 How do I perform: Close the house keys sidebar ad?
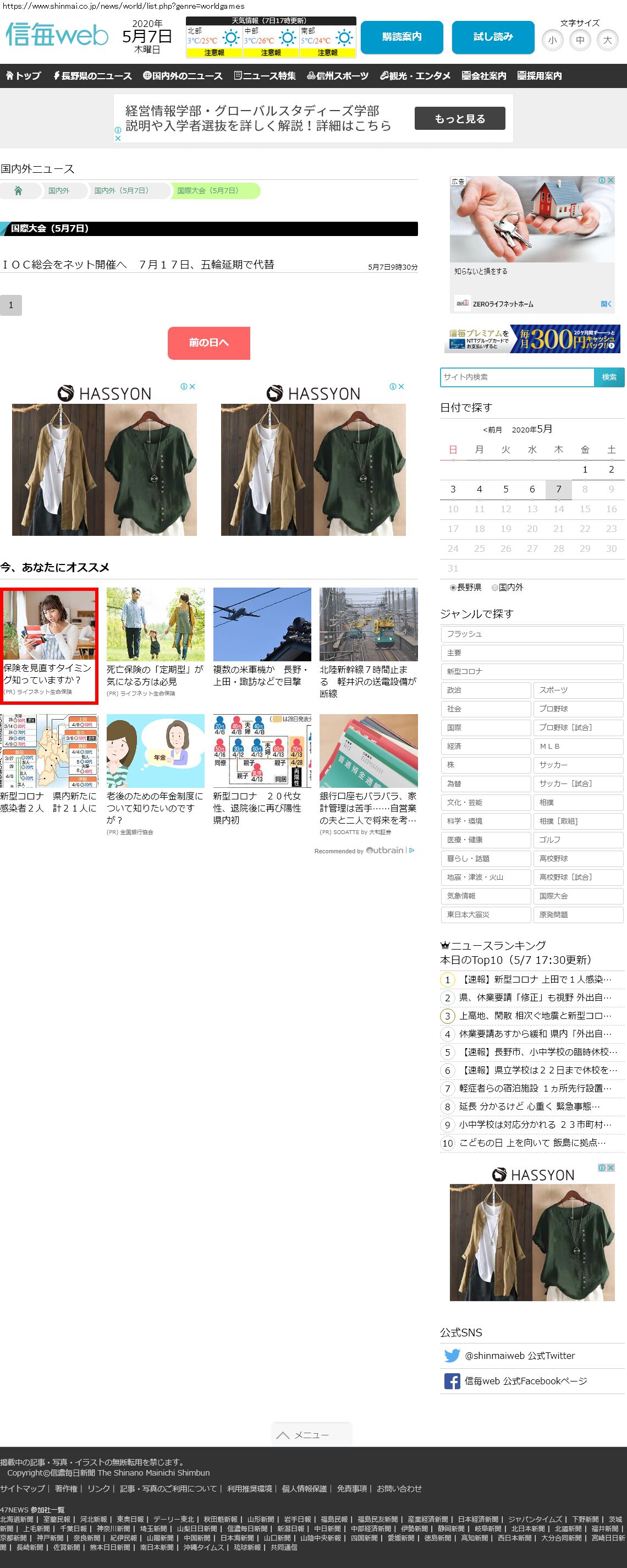tap(610, 180)
